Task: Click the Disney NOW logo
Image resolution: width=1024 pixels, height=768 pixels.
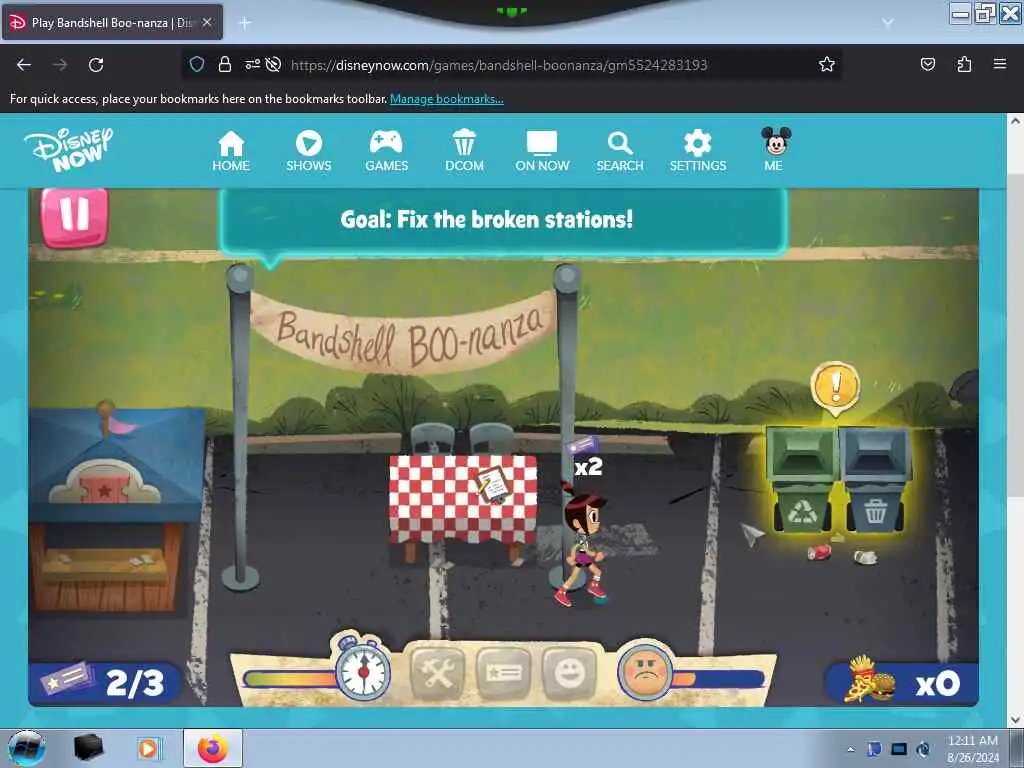Action: pyautogui.click(x=68, y=150)
